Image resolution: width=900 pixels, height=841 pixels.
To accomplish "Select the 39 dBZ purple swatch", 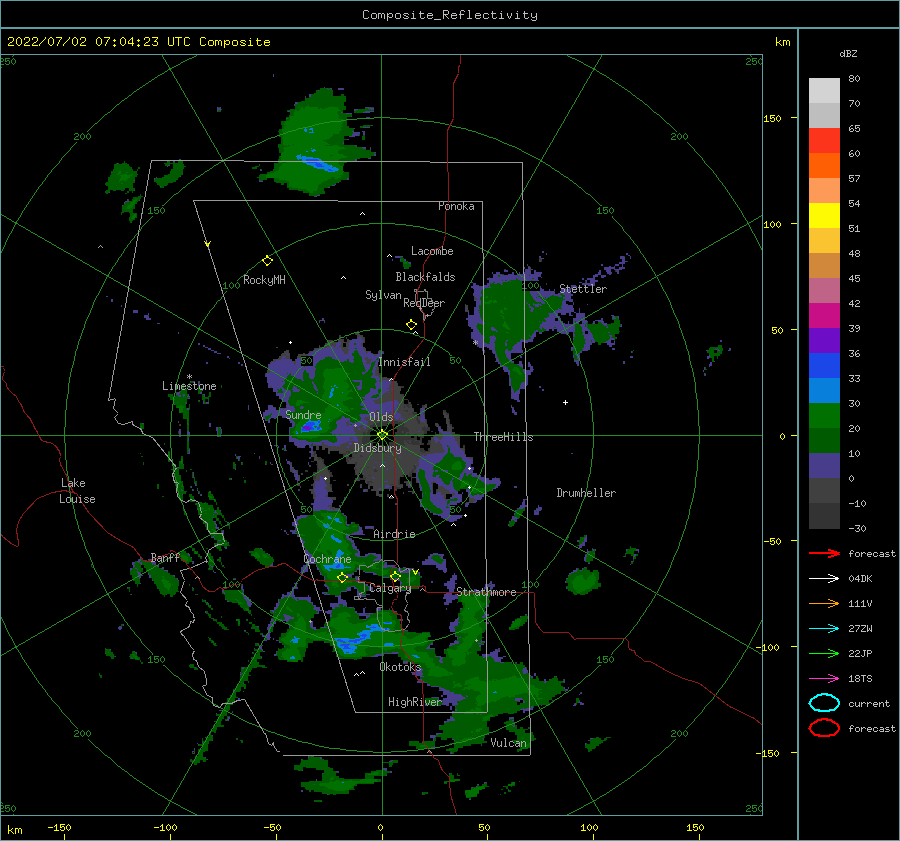I will (824, 340).
